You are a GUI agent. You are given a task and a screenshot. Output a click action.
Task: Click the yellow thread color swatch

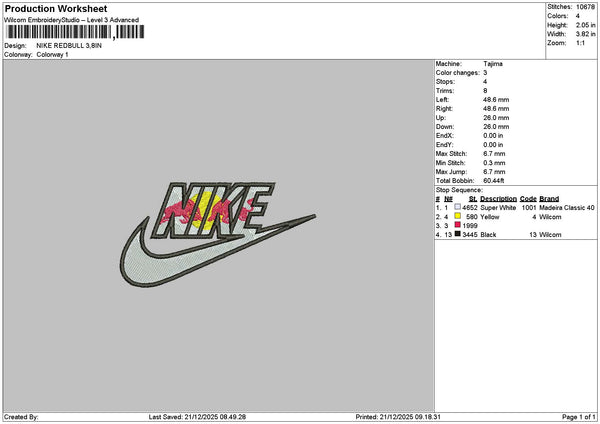[x=457, y=216]
